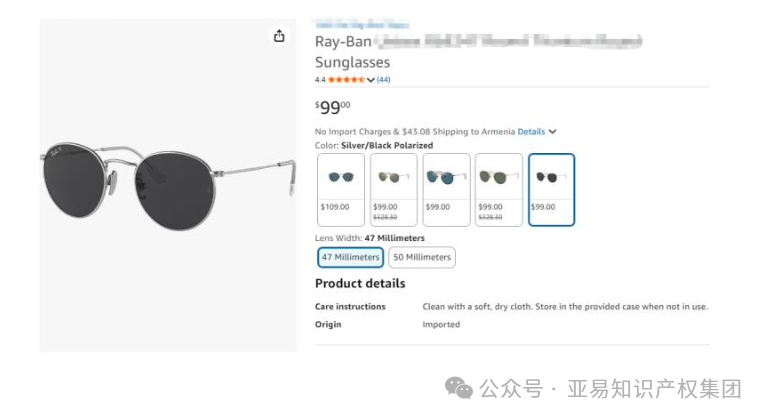Image resolution: width=766 pixels, height=419 pixels.
Task: Click the star rating icons
Action: [346, 80]
